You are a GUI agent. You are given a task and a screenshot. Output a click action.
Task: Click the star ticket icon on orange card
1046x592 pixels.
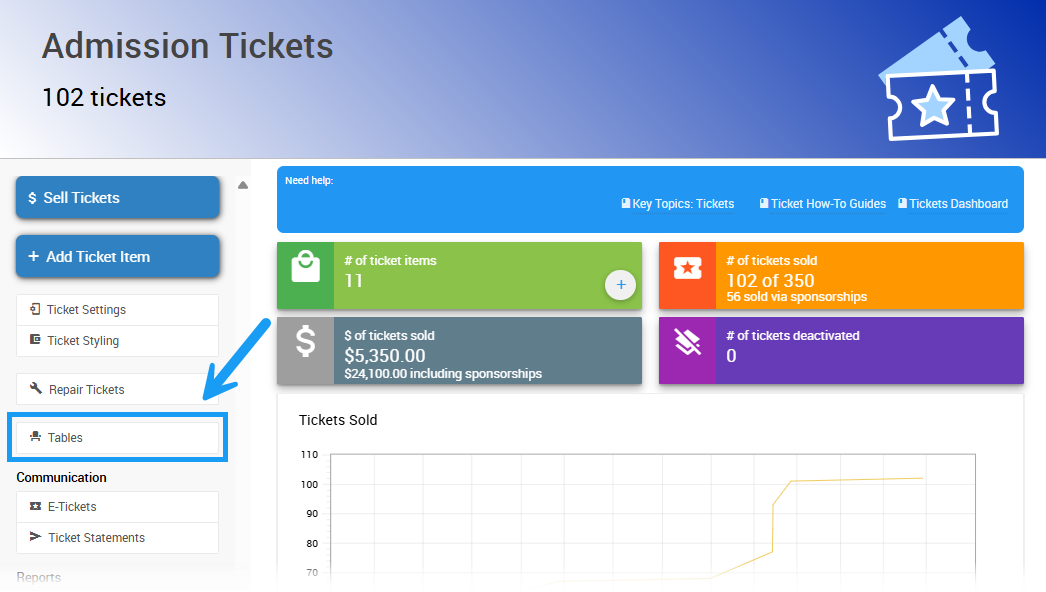(687, 267)
